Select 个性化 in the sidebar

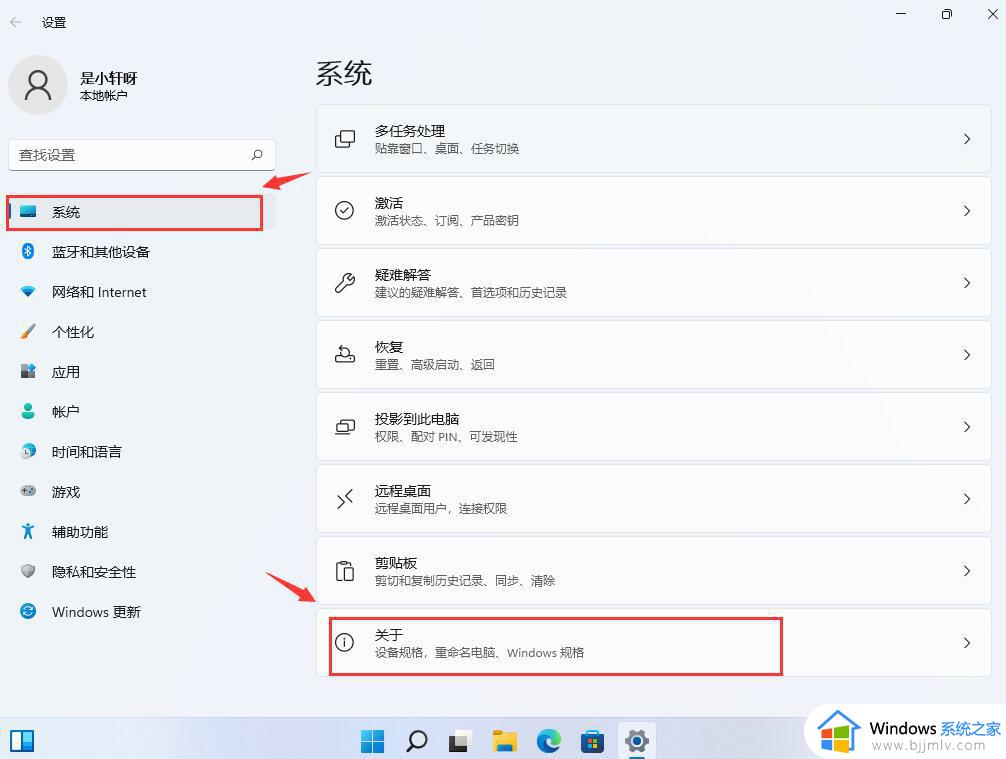tap(141, 332)
